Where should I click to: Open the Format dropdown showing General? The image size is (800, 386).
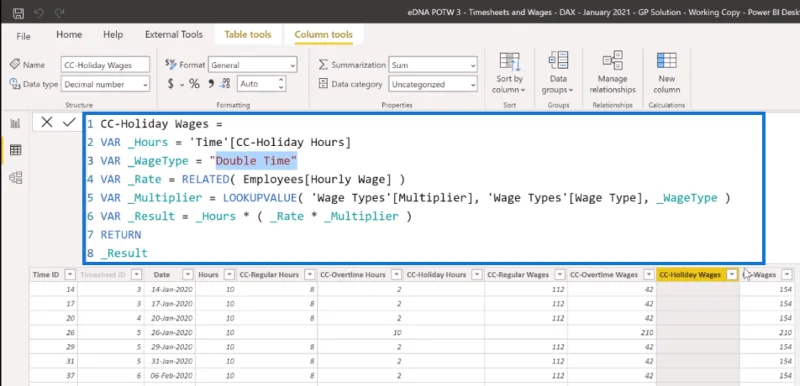coord(253,65)
